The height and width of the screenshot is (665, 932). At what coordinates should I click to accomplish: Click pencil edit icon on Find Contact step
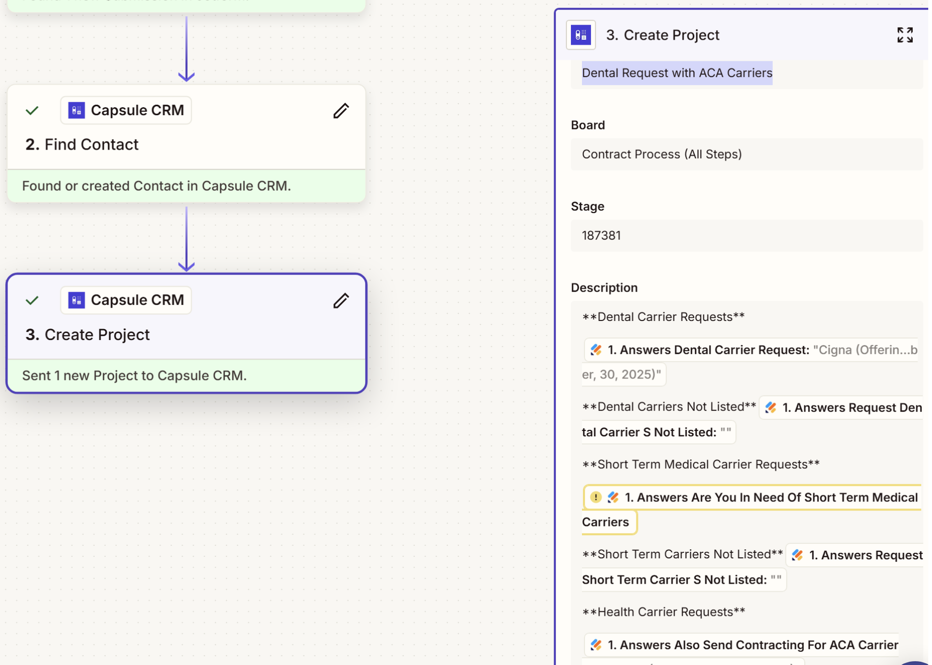pos(341,111)
